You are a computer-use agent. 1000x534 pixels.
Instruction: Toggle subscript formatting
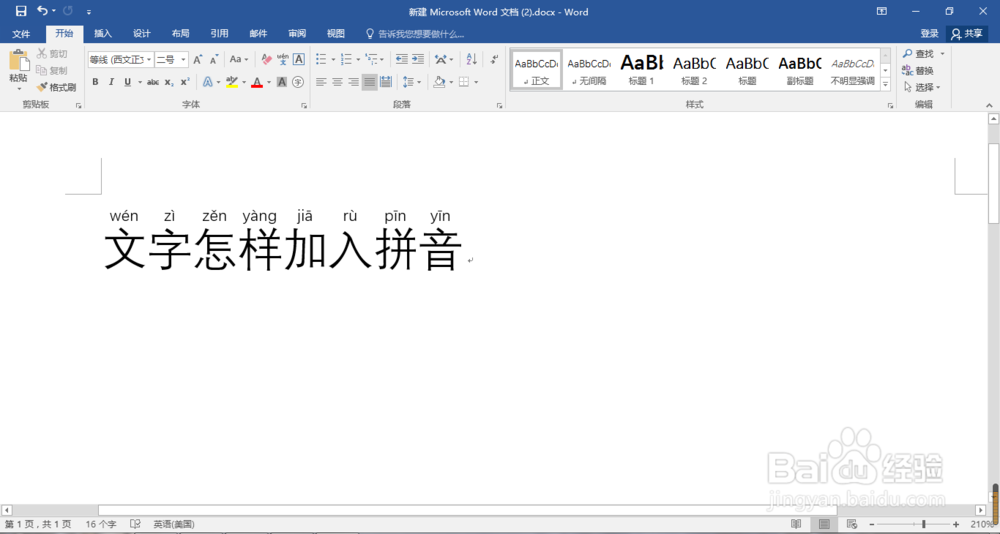click(169, 82)
